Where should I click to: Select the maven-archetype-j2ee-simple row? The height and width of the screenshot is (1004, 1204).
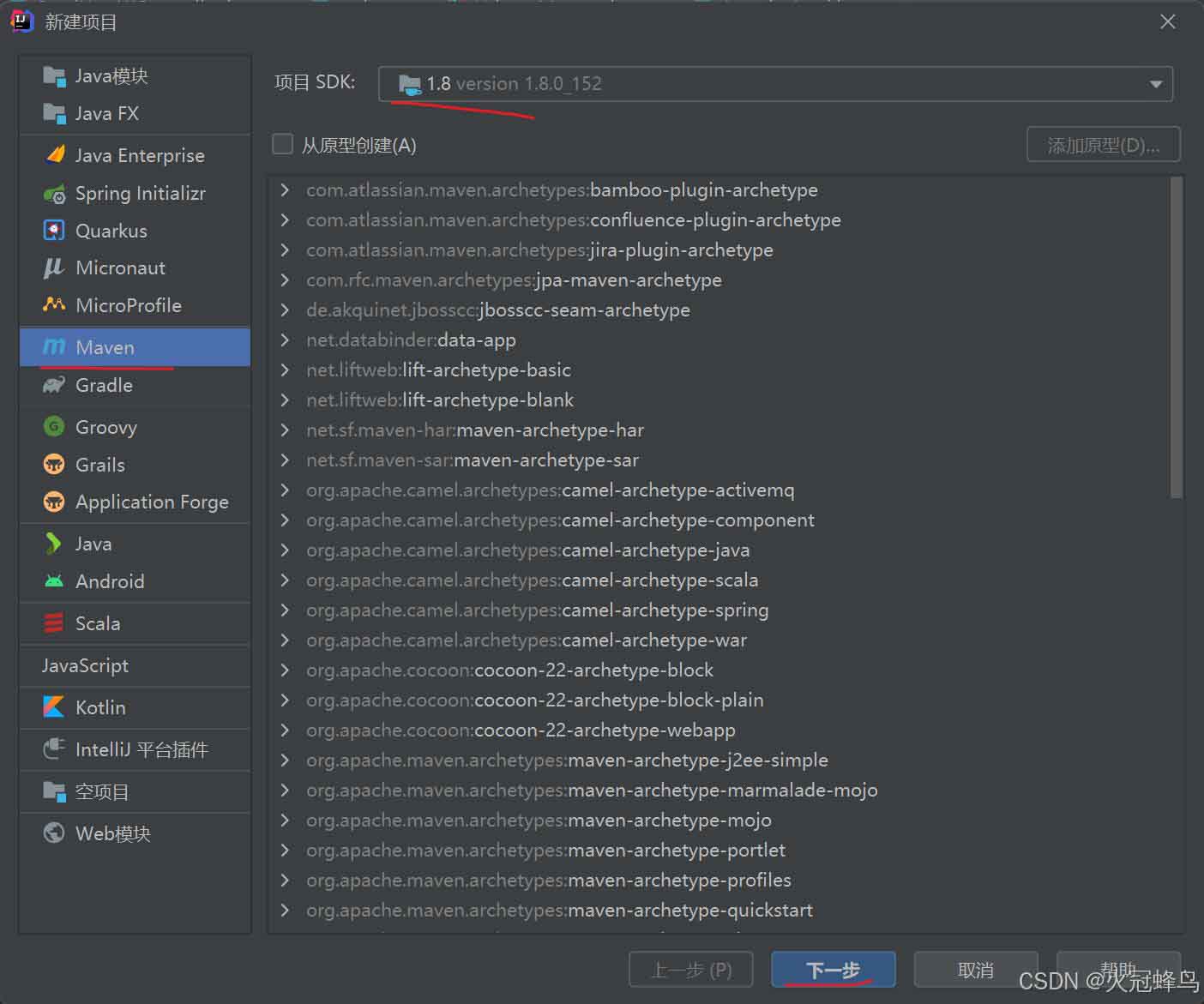(x=719, y=760)
